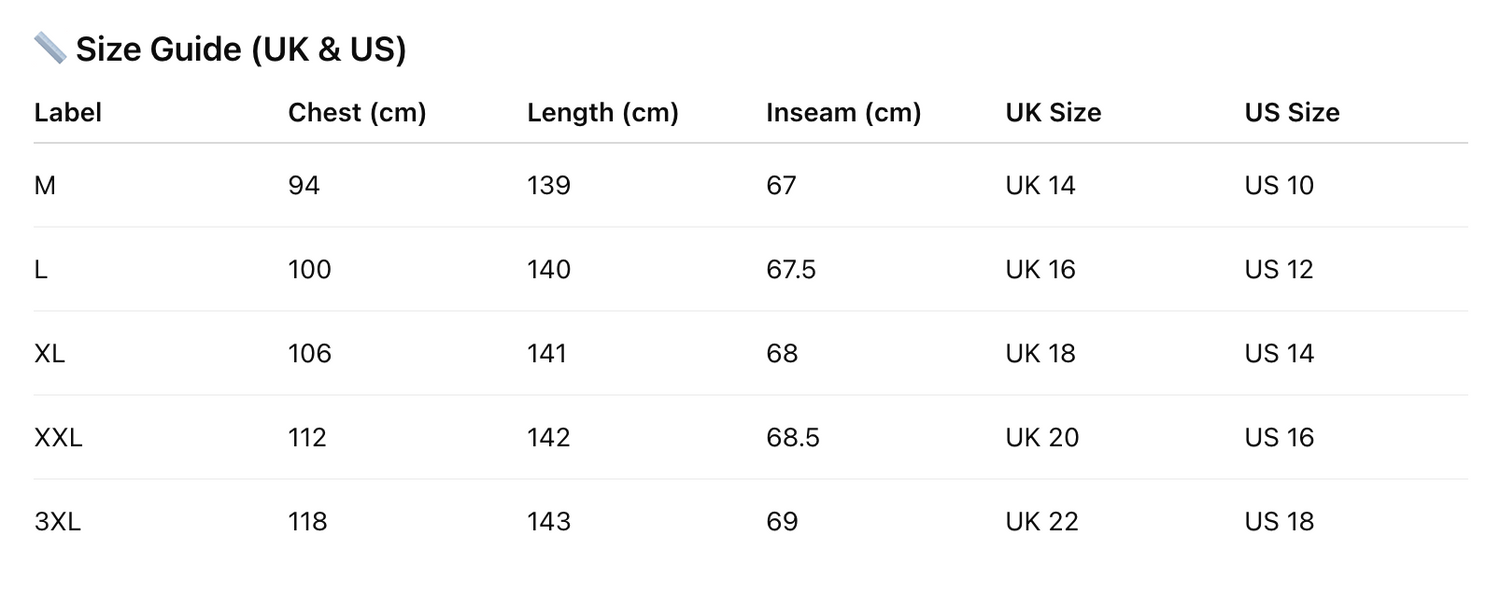
Task: Click the ruler icon beside Size Guide
Action: (x=50, y=48)
